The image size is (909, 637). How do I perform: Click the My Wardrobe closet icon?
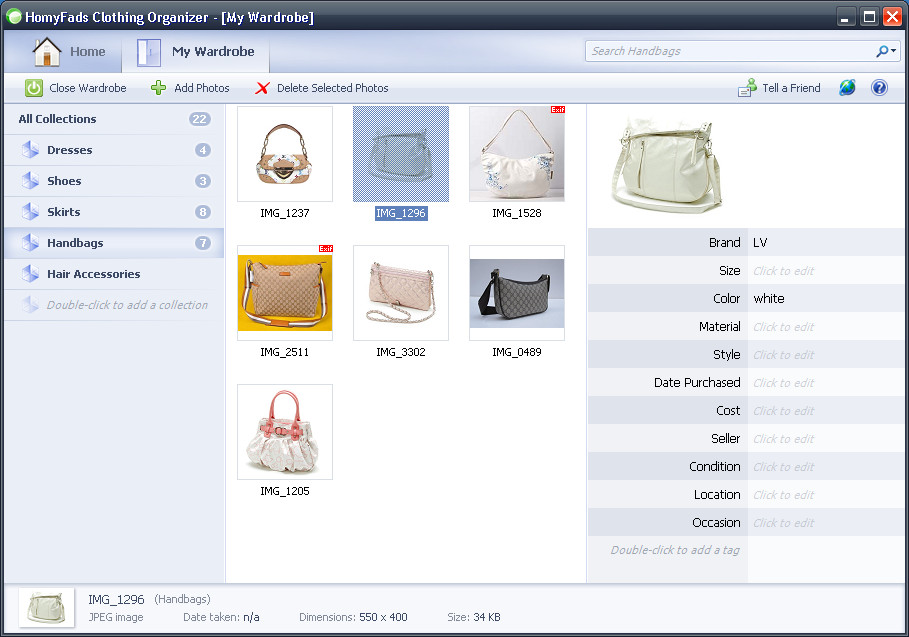(148, 52)
